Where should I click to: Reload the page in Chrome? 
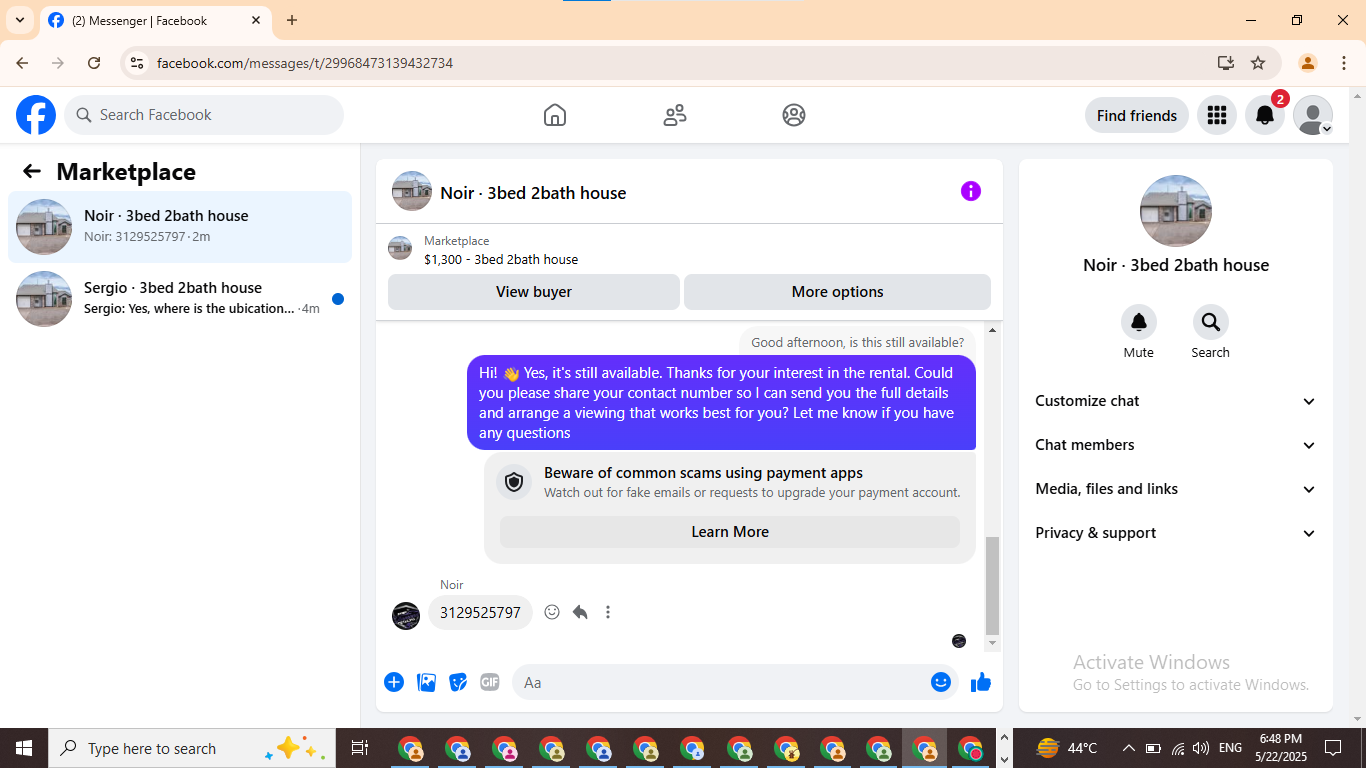[x=94, y=63]
